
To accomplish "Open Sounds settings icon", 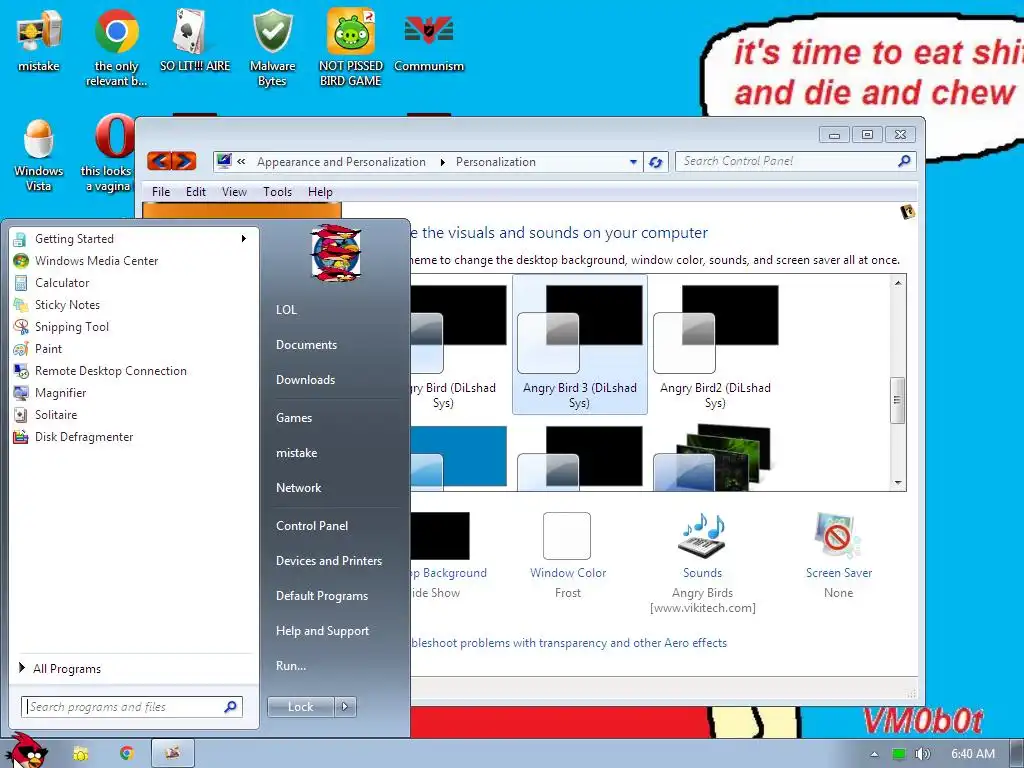I will point(702,537).
